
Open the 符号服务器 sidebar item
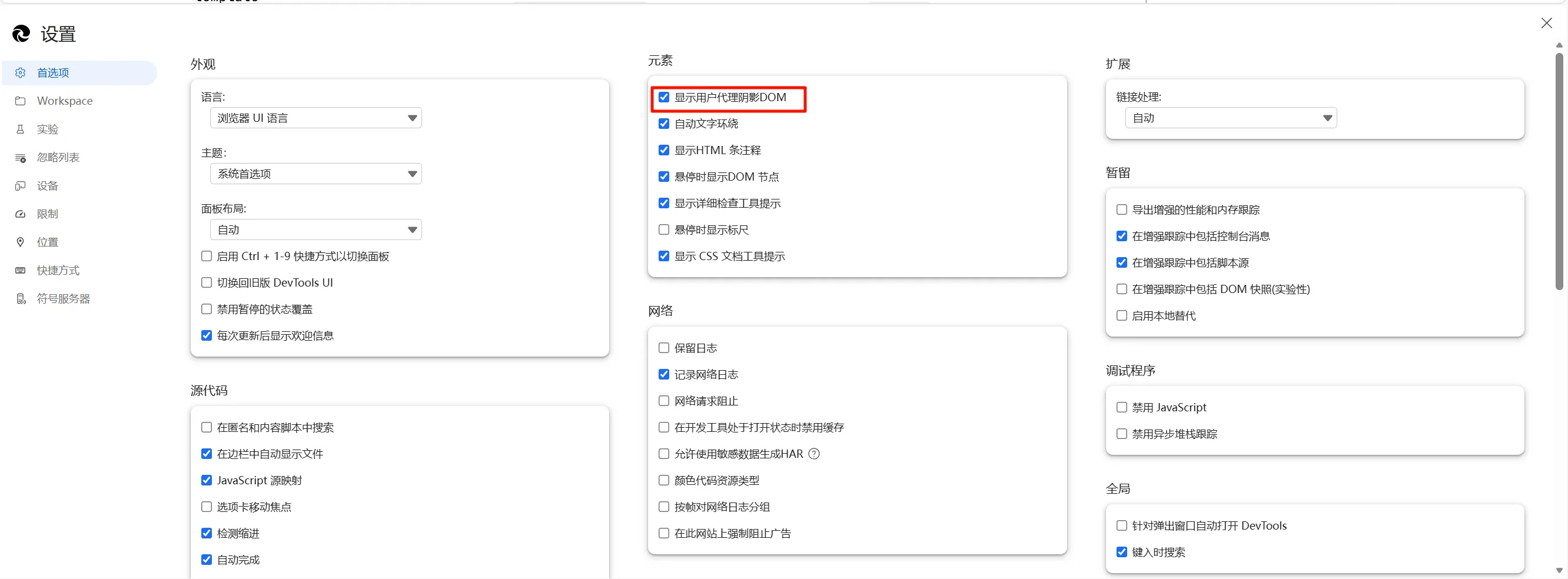[62, 298]
